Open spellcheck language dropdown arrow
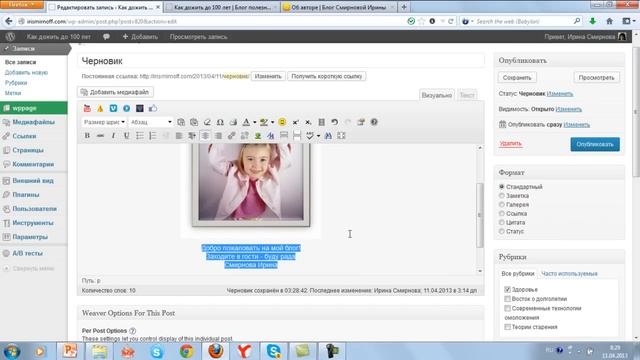The height and width of the screenshot is (360, 640). [318, 136]
